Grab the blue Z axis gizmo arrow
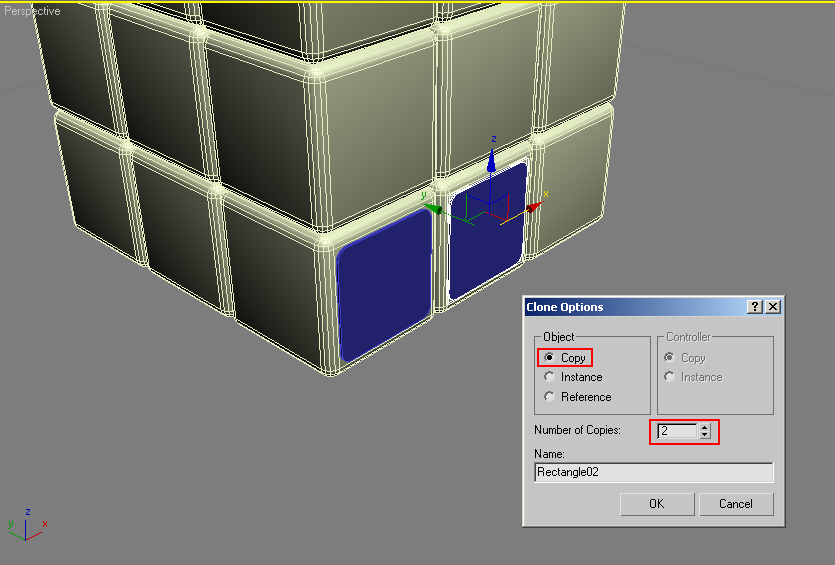Image resolution: width=835 pixels, height=565 pixels. [492, 161]
